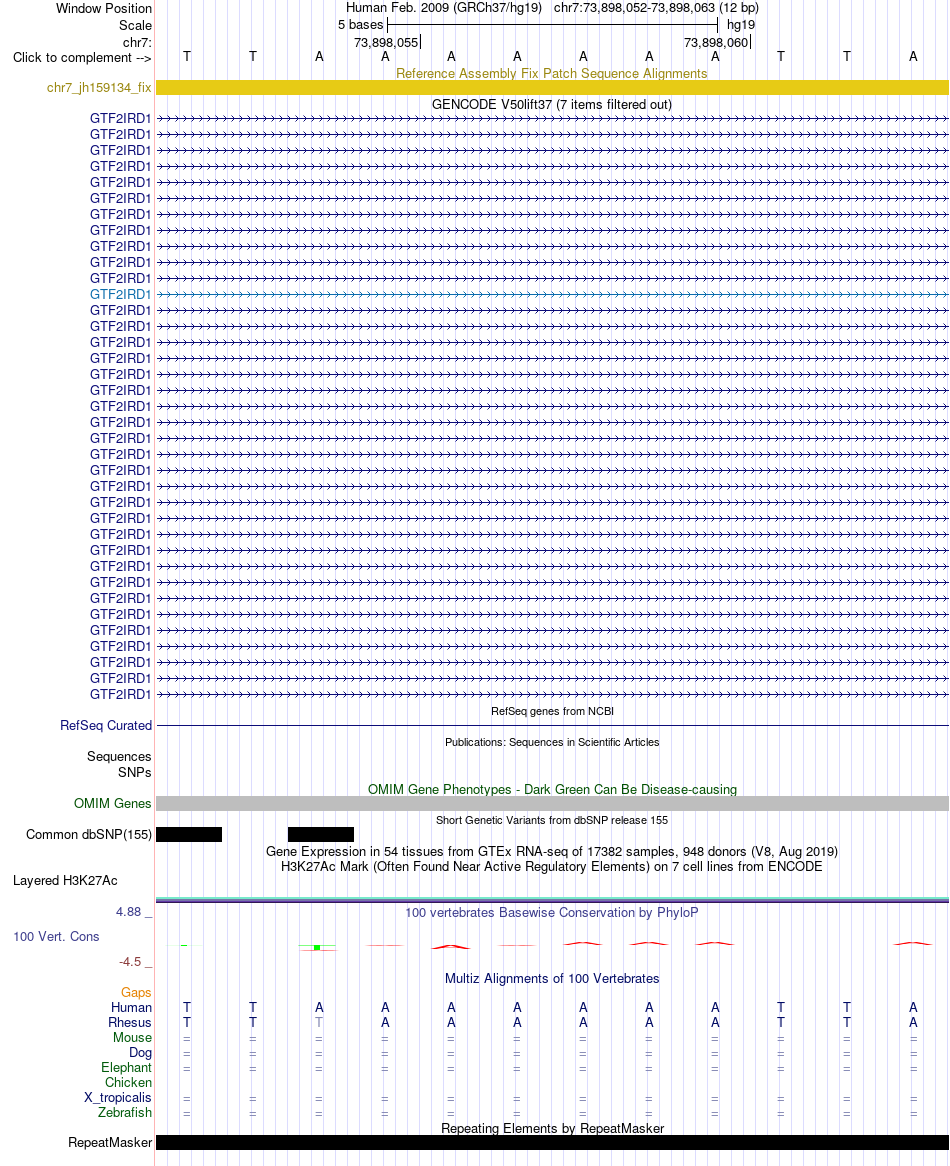This screenshot has height=1166, width=950.
Task: Open 'Publications: Sequences in Scientific Articles' title
Action: point(552,743)
